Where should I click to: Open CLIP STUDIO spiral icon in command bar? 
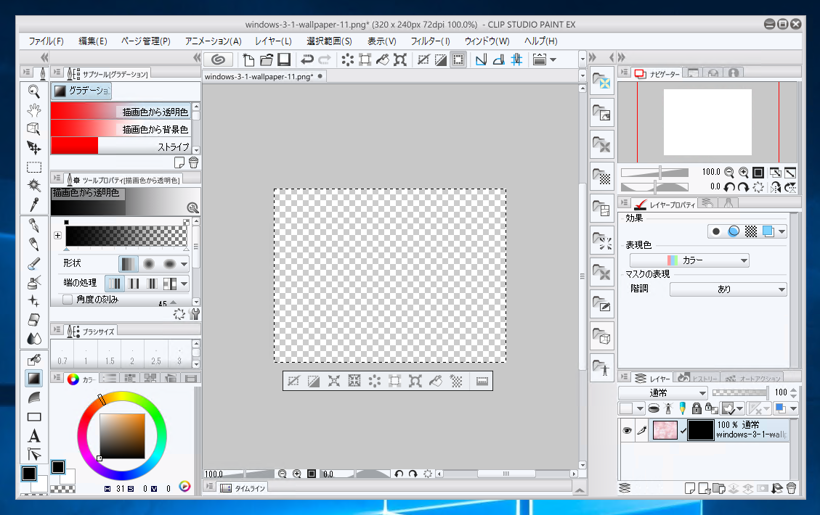coord(218,60)
